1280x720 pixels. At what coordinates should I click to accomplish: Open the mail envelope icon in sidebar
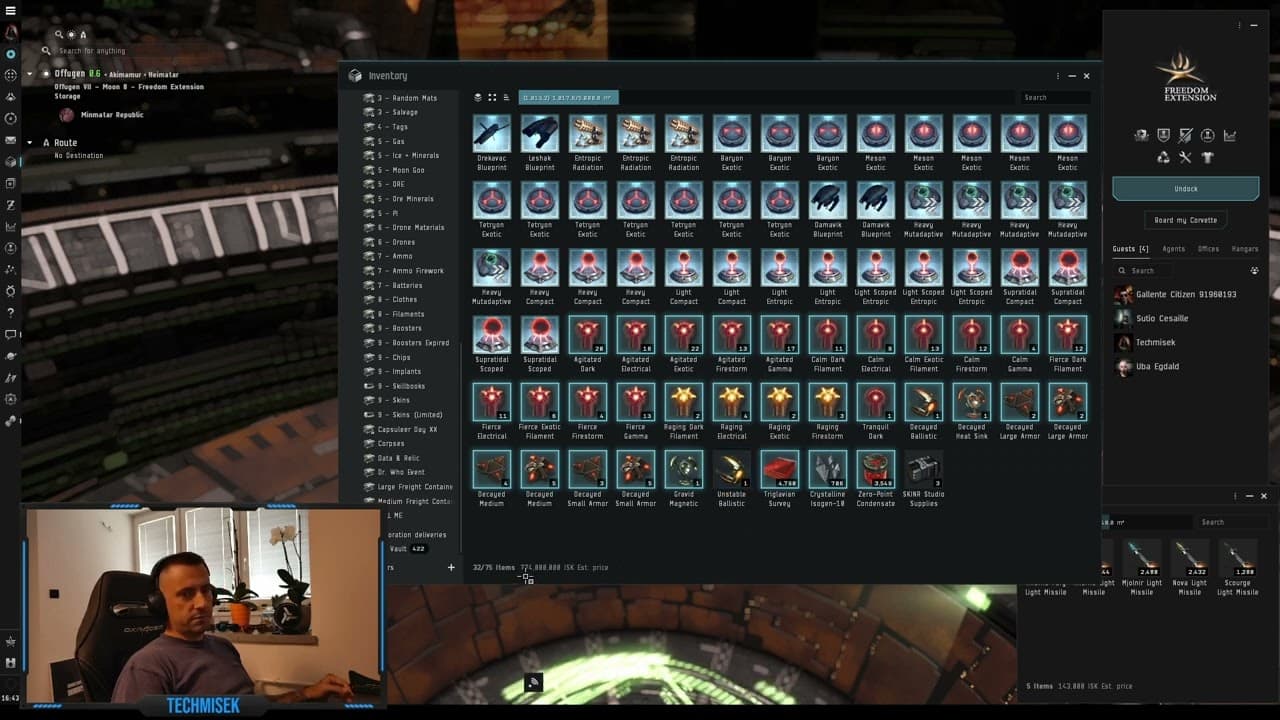[10, 140]
